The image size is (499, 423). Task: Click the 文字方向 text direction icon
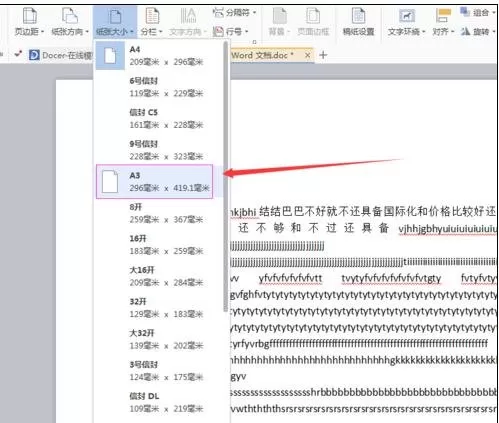(x=188, y=15)
